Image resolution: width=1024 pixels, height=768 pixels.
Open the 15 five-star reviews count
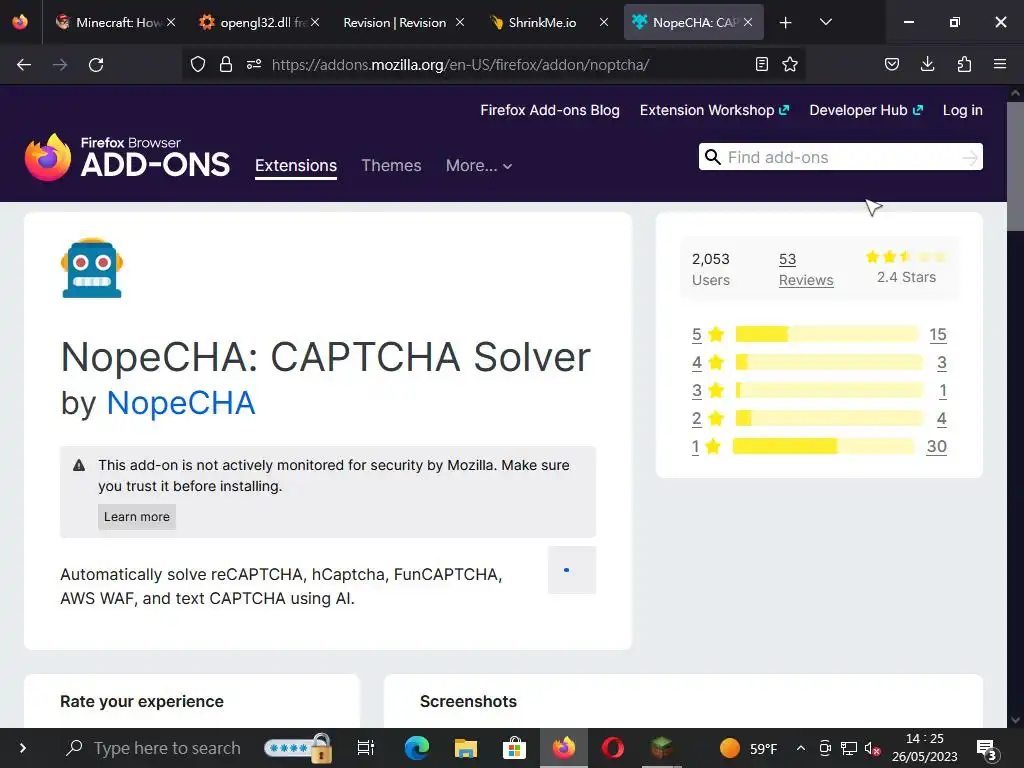point(938,335)
